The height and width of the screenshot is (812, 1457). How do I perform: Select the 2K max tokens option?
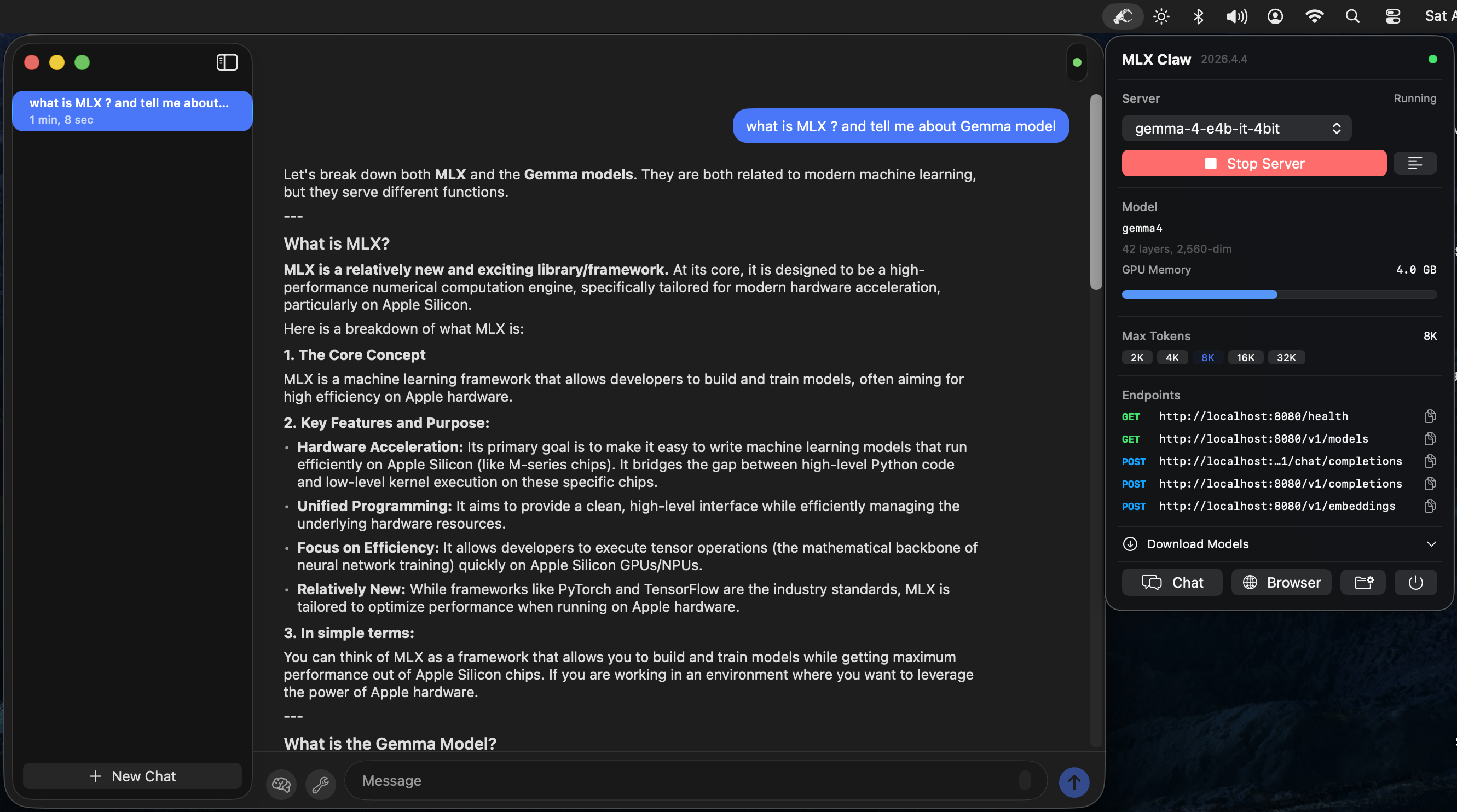click(1136, 357)
